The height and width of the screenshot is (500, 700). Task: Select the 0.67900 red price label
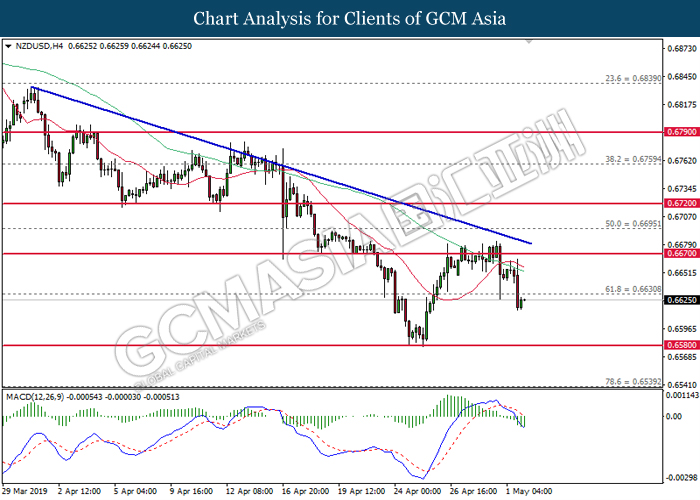click(x=682, y=132)
